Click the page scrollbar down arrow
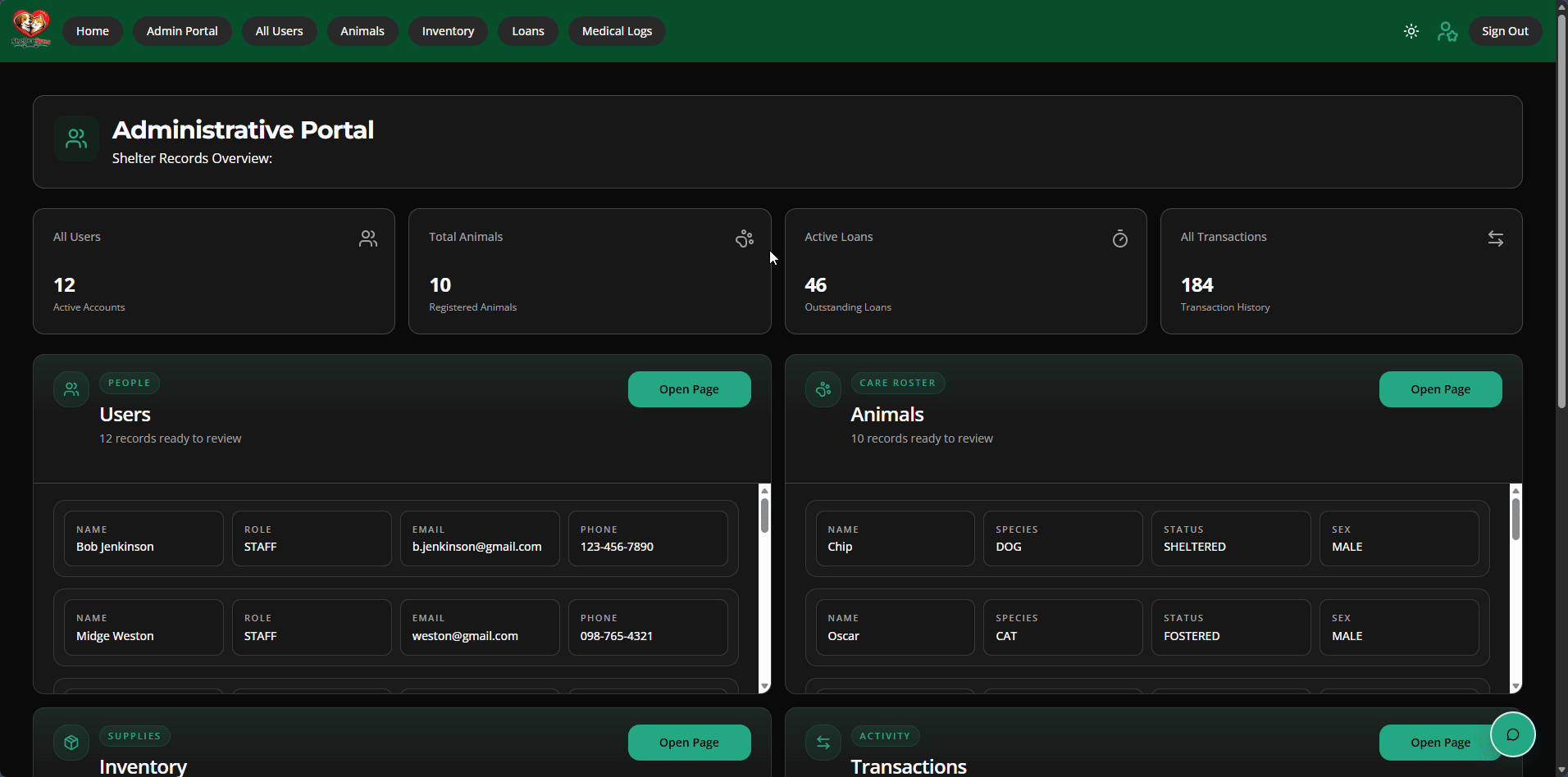 (x=1561, y=770)
